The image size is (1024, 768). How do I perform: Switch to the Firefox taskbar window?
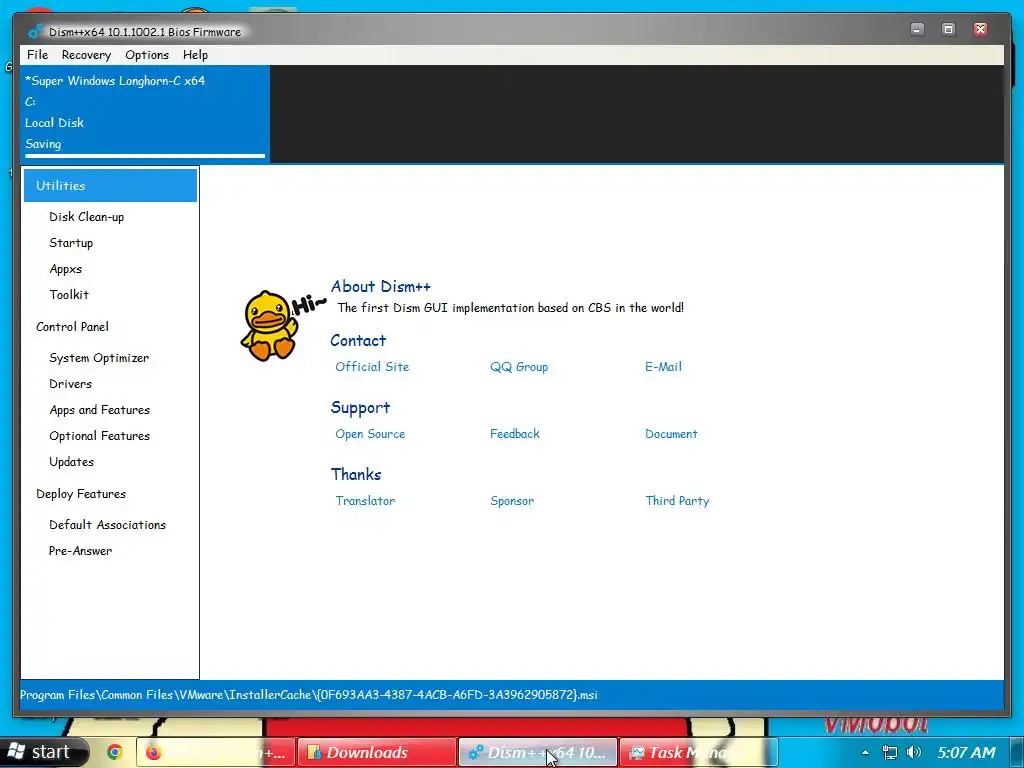coord(214,752)
